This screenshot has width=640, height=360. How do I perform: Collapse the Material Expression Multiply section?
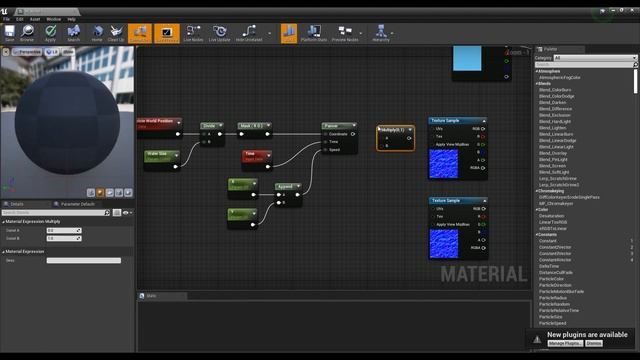(x=3, y=222)
